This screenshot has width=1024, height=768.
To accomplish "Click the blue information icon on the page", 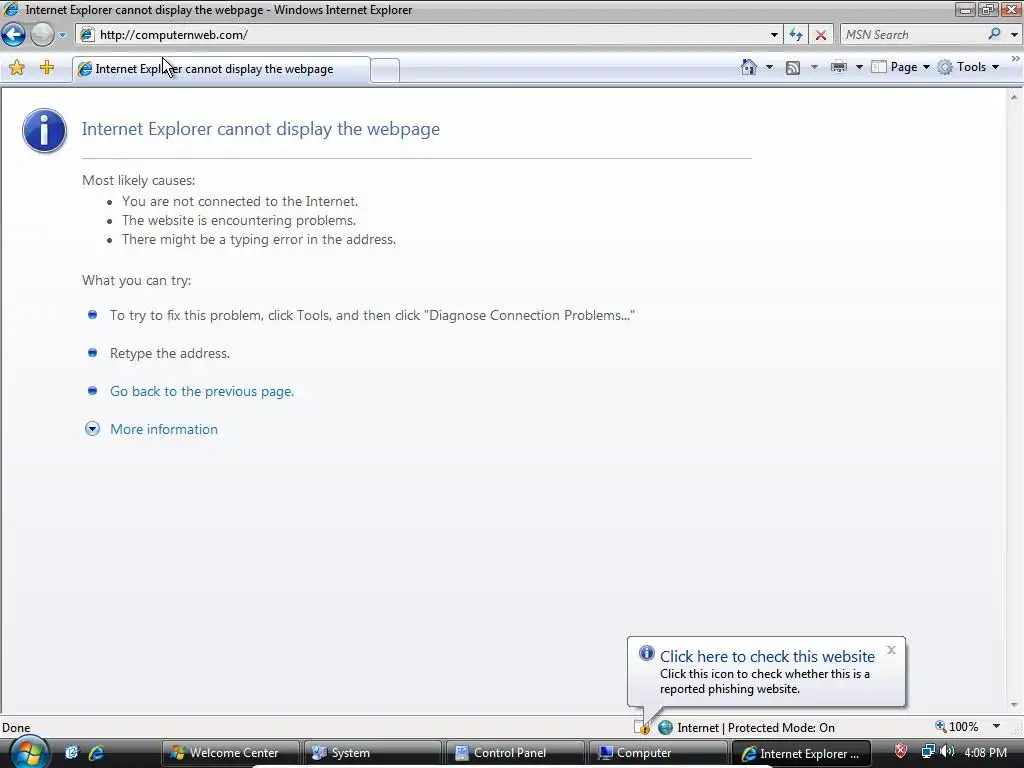I will point(44,131).
